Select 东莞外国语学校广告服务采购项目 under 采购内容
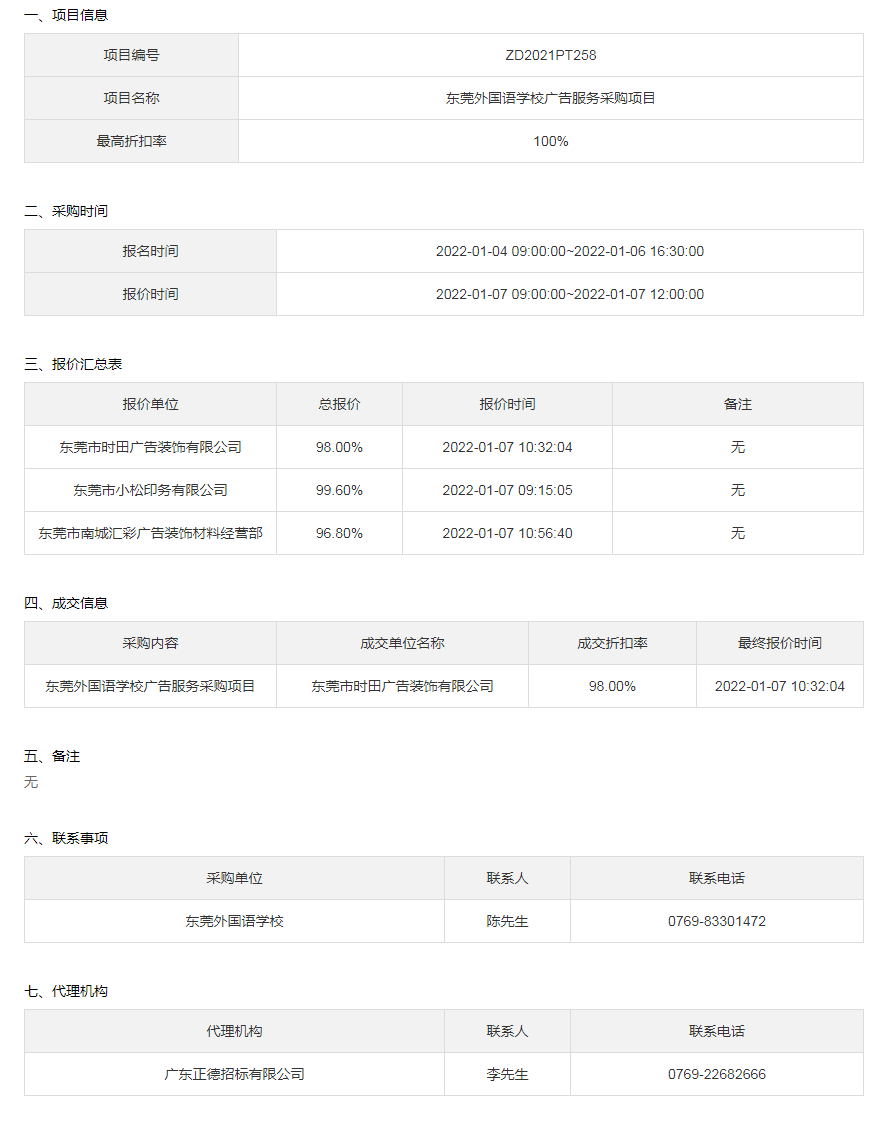Viewport: 879px width, 1127px height. click(150, 686)
